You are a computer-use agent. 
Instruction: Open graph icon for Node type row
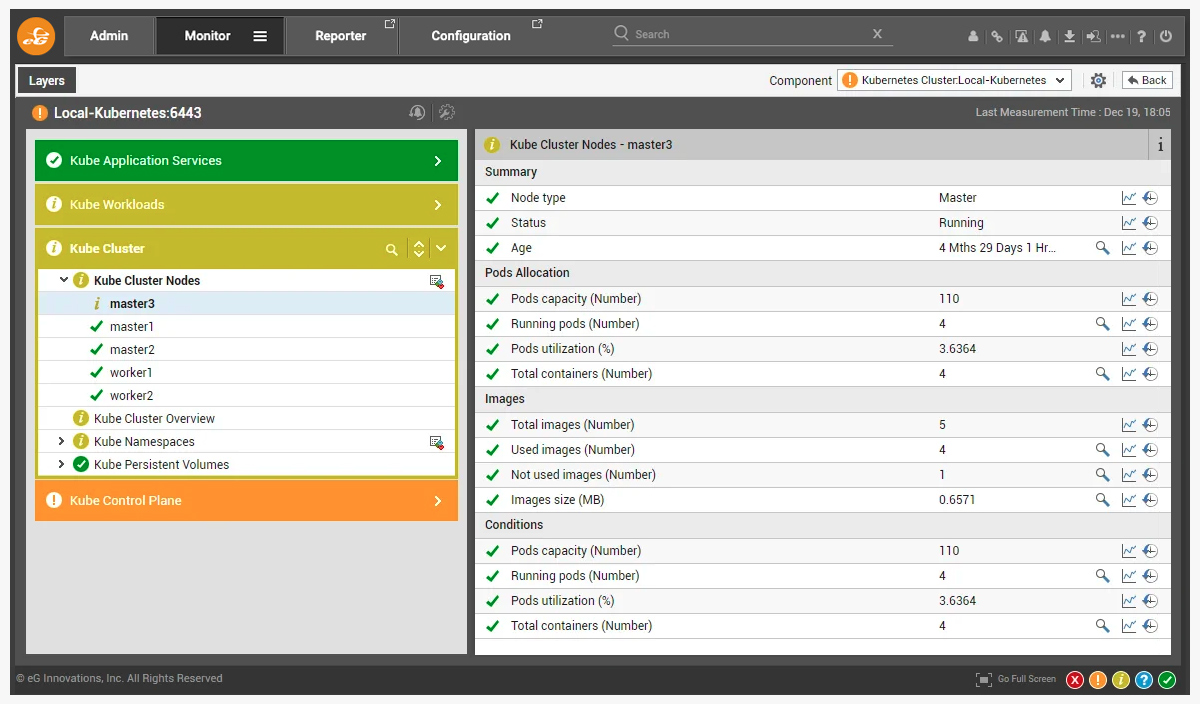pyautogui.click(x=1129, y=198)
